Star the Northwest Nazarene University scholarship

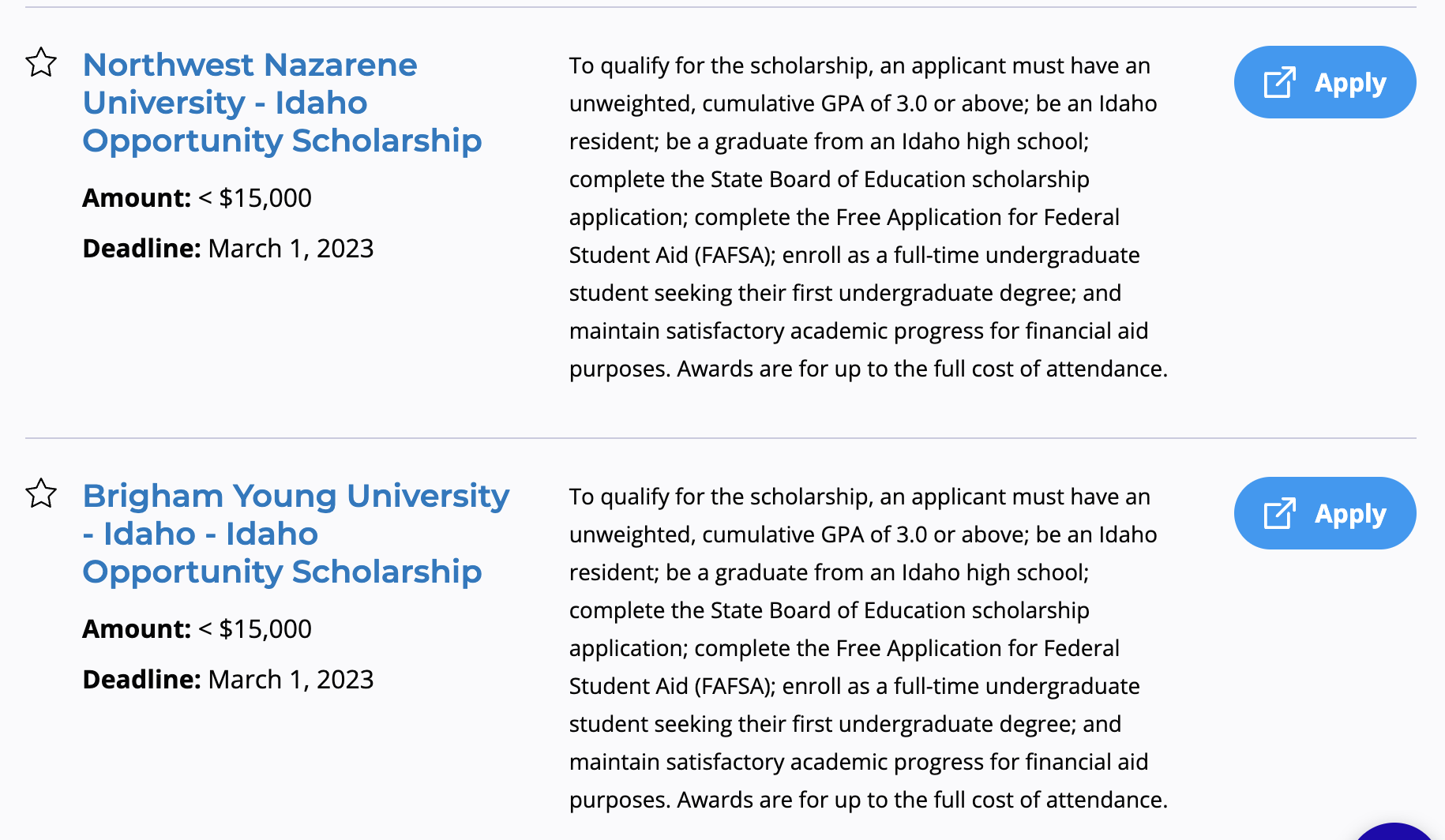tap(41, 62)
